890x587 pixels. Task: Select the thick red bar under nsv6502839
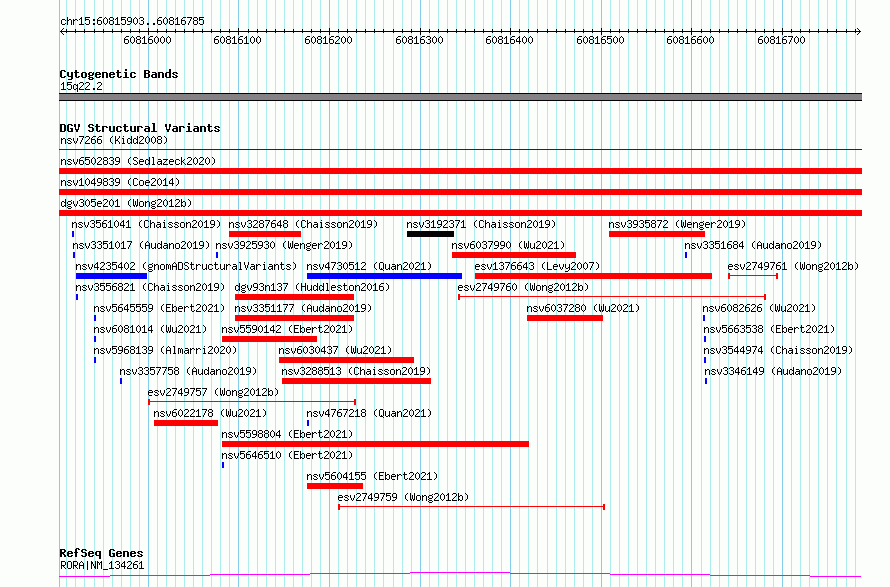tap(460, 171)
